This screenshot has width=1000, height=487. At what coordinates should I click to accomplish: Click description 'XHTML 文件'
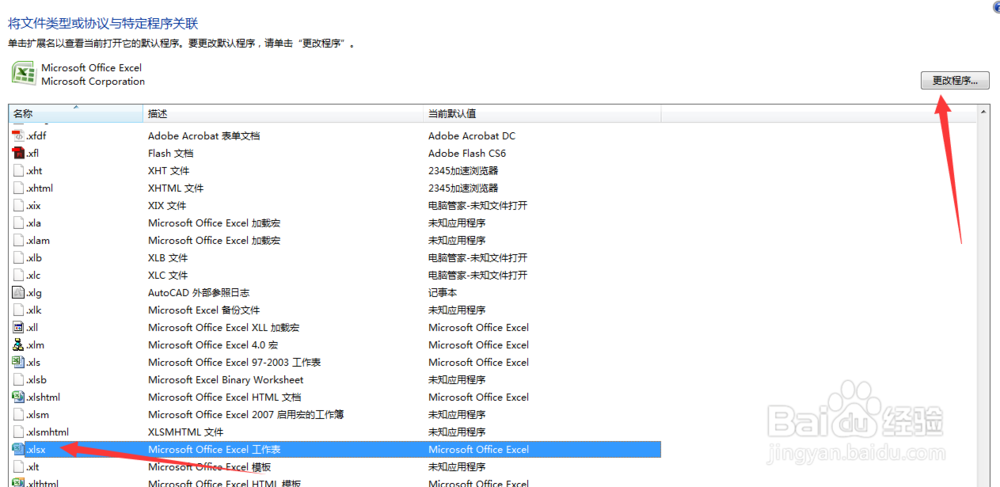click(176, 188)
